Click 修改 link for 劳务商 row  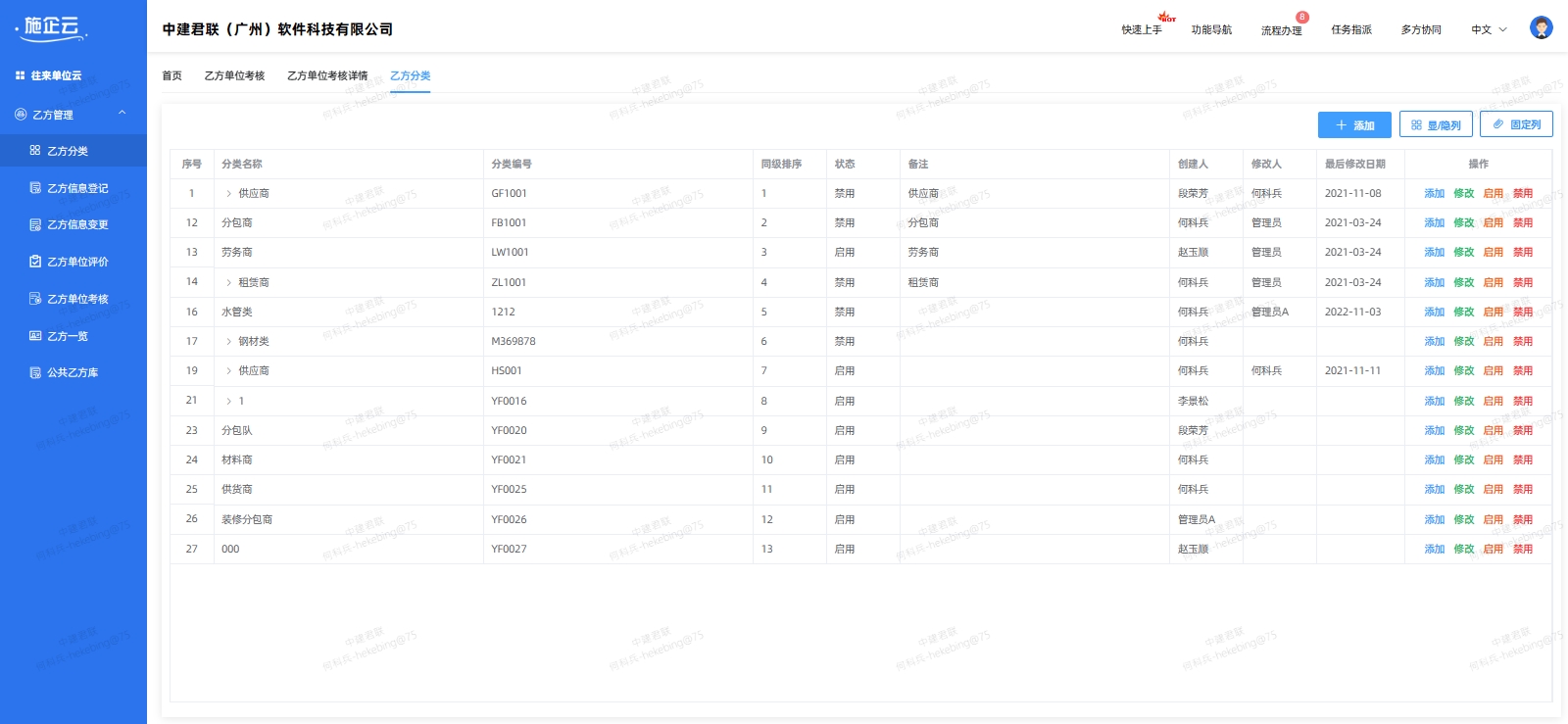(1463, 253)
